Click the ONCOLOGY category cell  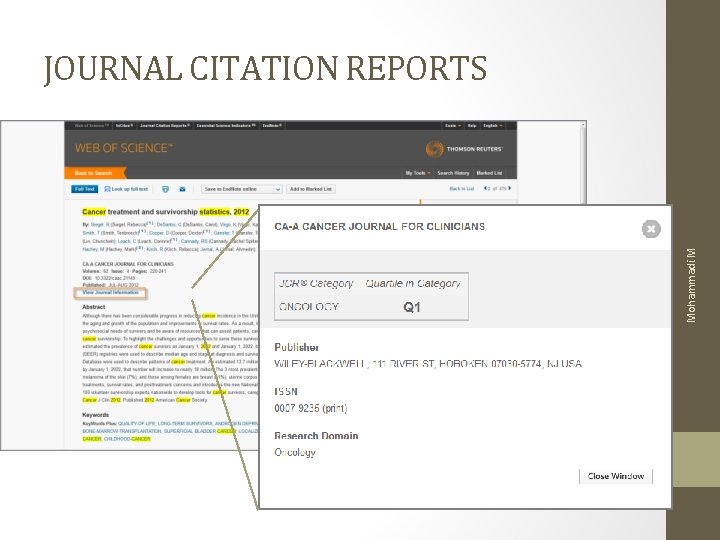tap(309, 307)
